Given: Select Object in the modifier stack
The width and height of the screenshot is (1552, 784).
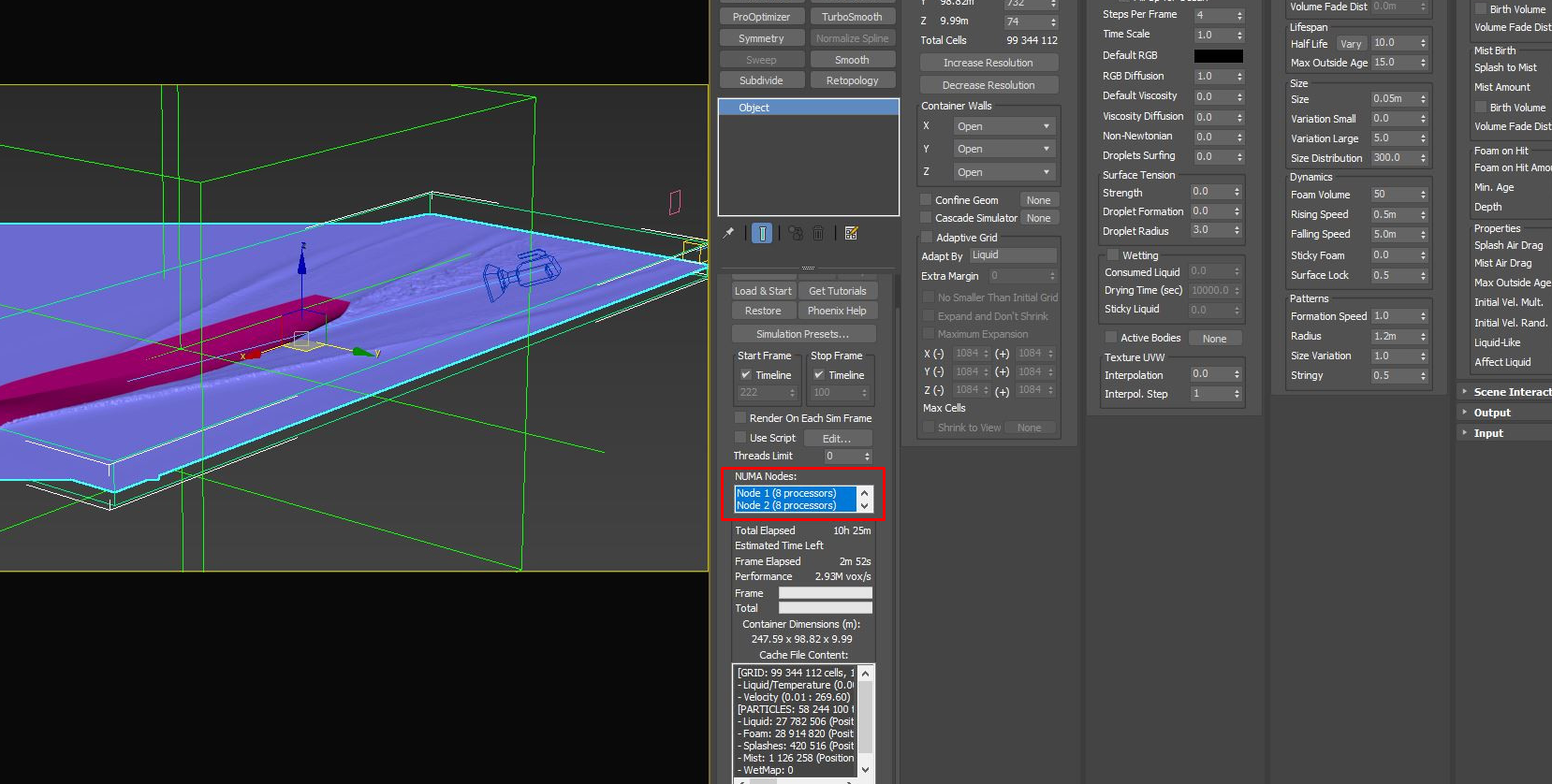Looking at the screenshot, I should (x=809, y=108).
